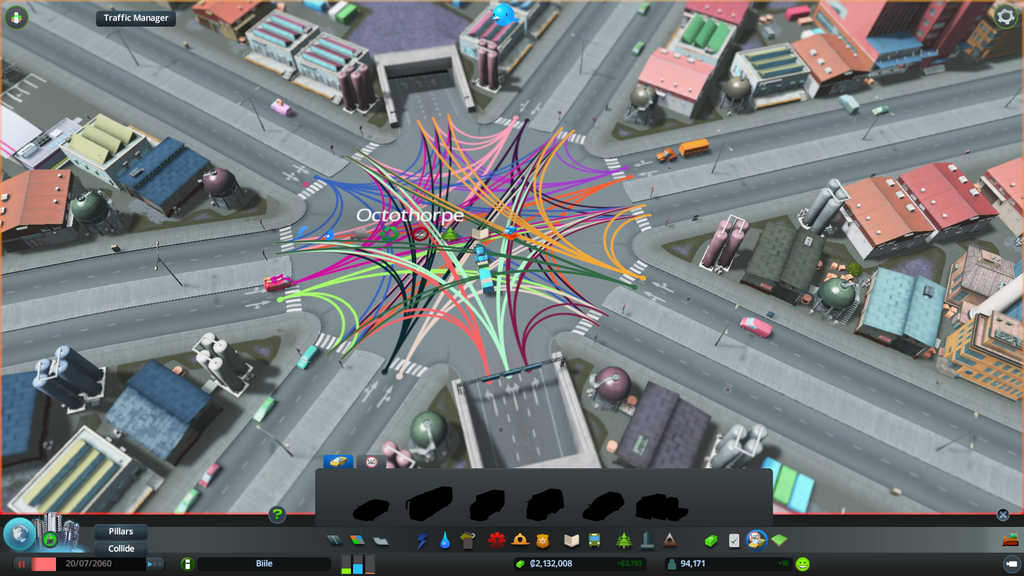Image resolution: width=1024 pixels, height=576 pixels.
Task: Toggle bus vehicle restriction silhouette
Action: [430, 503]
